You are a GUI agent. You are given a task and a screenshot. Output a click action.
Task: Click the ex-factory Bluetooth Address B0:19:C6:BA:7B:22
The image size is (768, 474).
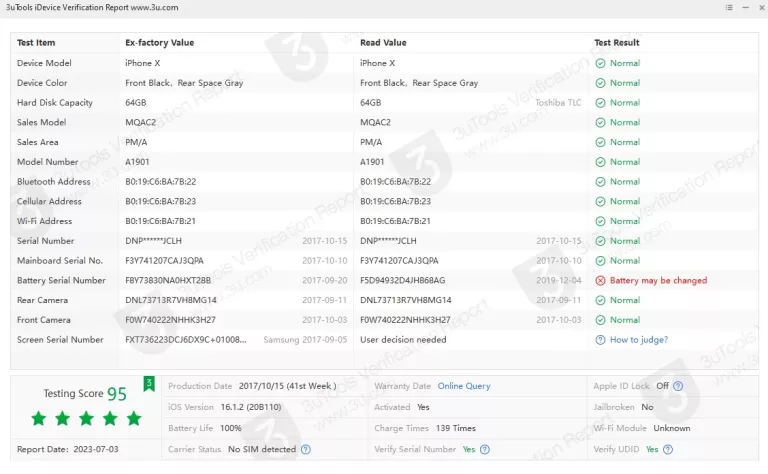point(160,182)
